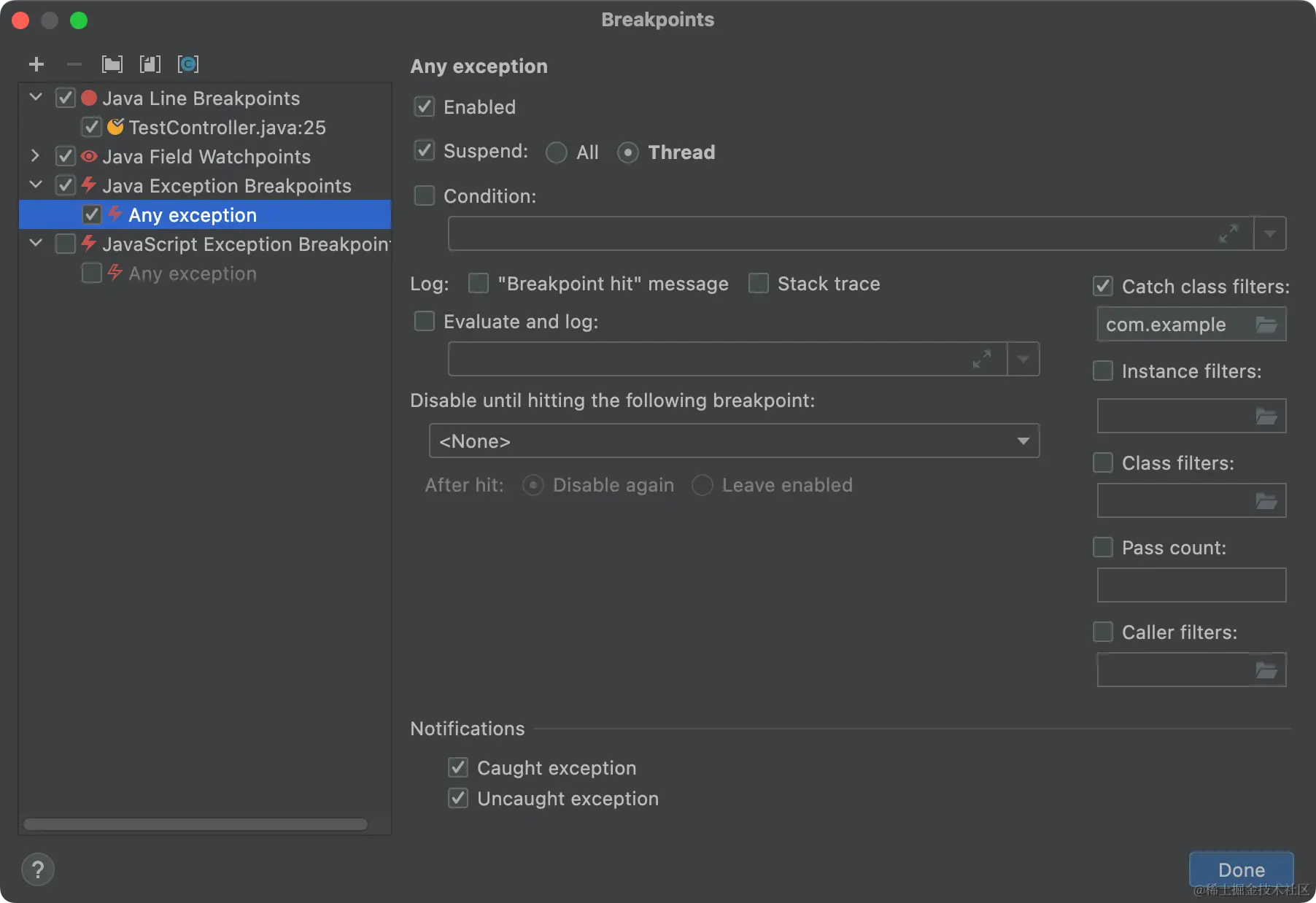Click the group by file icon

(150, 65)
